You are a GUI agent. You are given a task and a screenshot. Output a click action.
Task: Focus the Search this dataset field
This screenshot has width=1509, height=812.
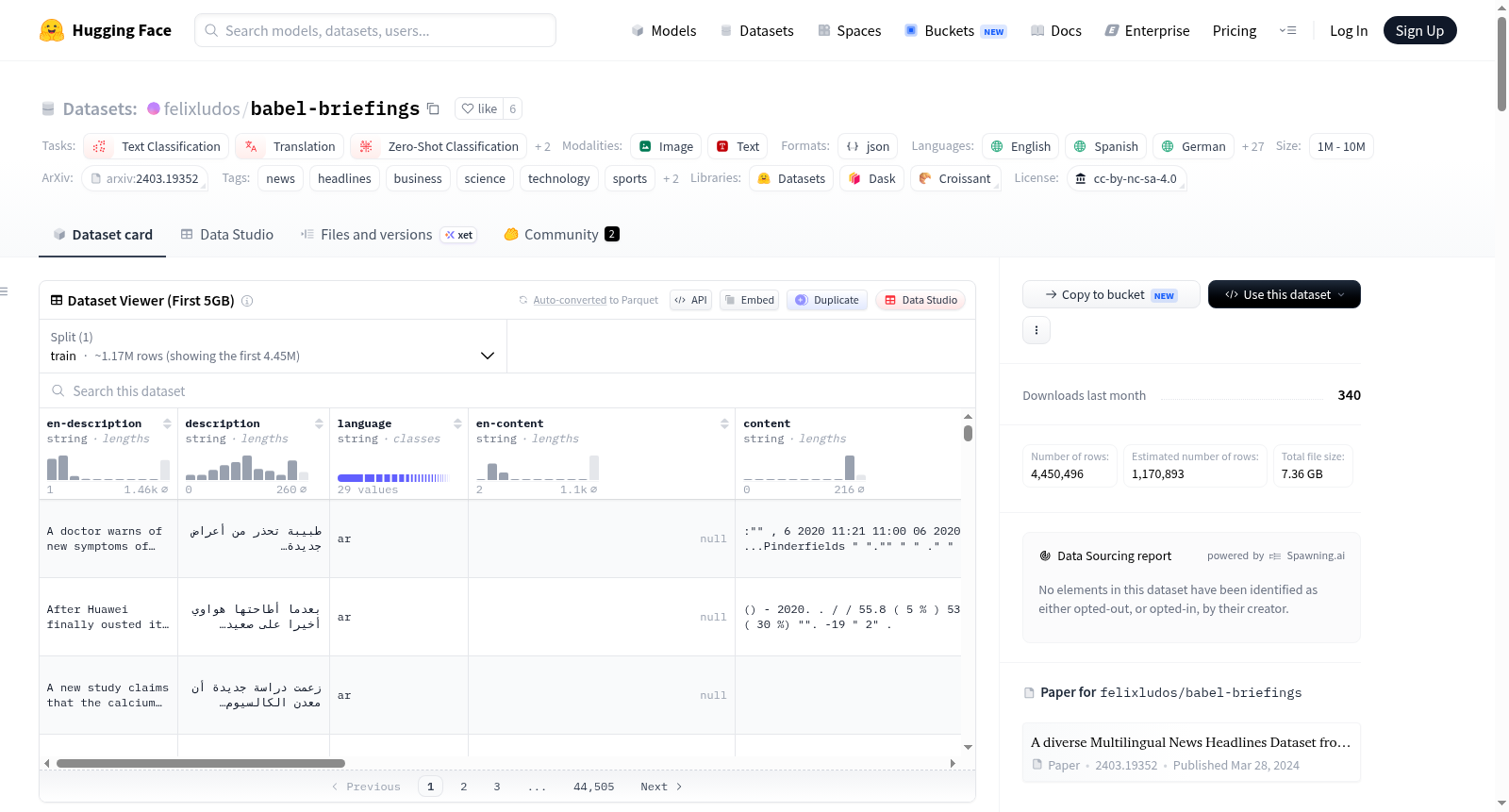coord(507,390)
